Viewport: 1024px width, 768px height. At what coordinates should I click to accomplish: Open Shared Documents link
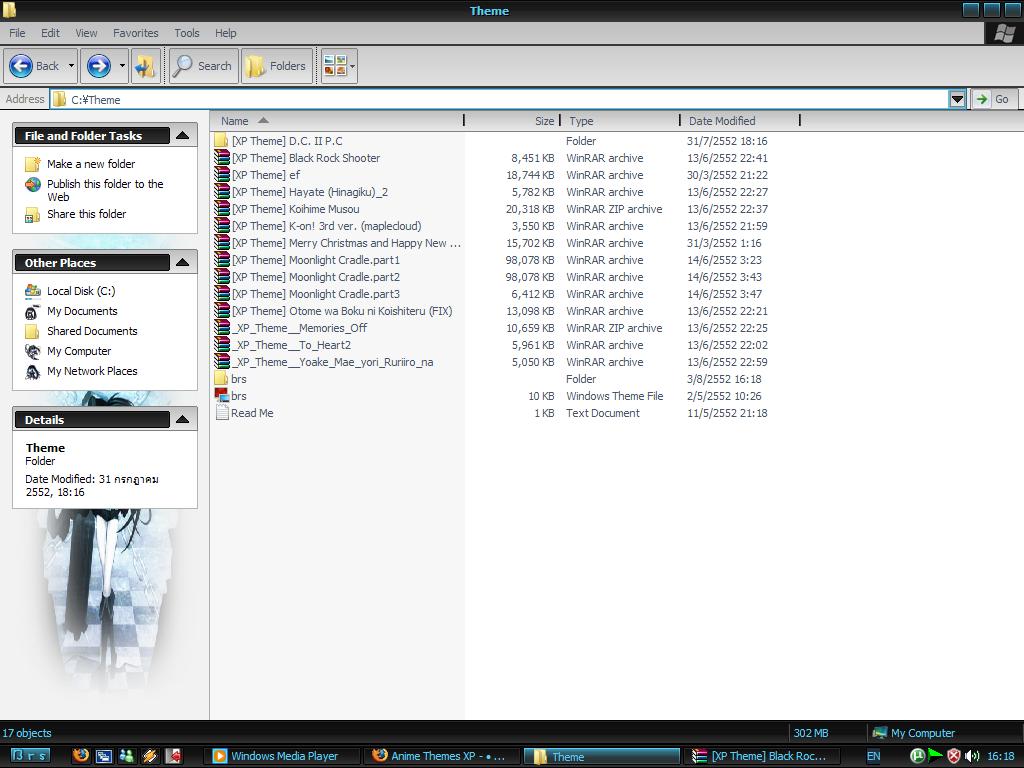click(92, 331)
